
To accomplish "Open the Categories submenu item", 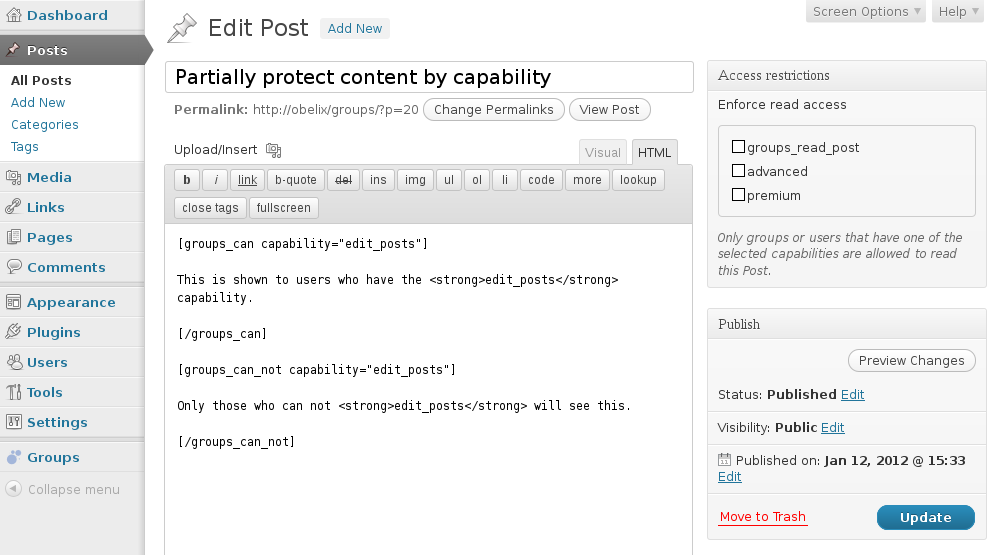I will [45, 125].
